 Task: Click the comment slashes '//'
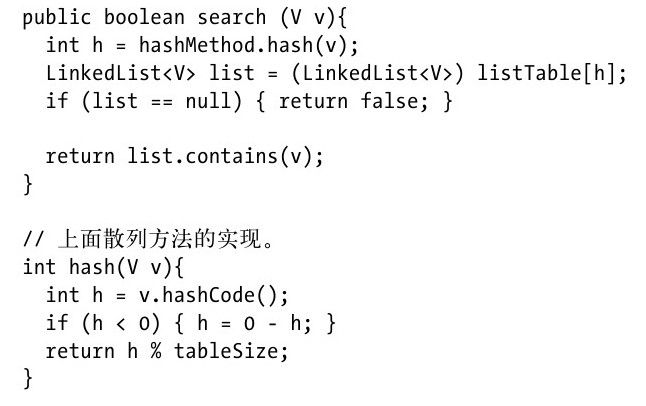click(x=33, y=239)
